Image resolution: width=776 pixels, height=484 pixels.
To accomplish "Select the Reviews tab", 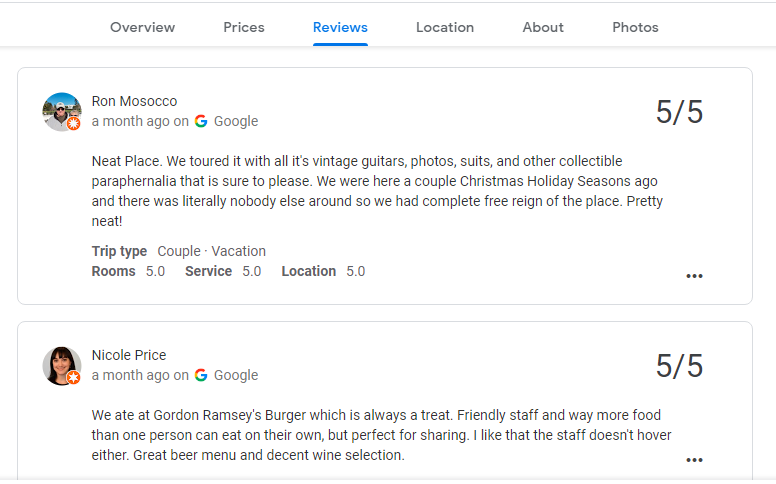I will pyautogui.click(x=340, y=27).
